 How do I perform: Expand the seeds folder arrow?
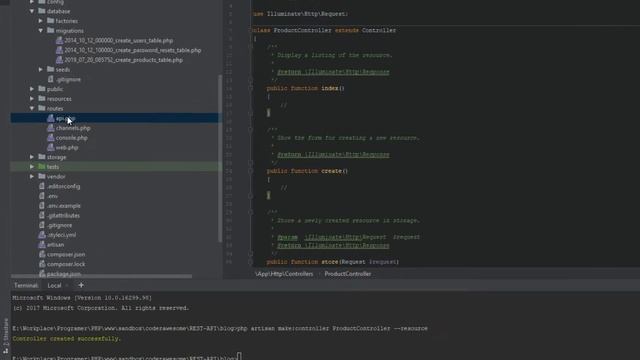click(x=41, y=69)
